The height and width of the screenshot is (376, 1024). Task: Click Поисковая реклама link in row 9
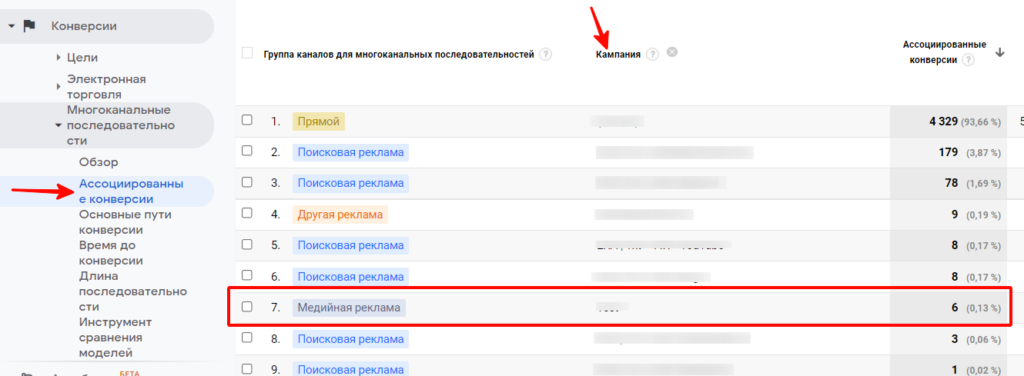(351, 369)
